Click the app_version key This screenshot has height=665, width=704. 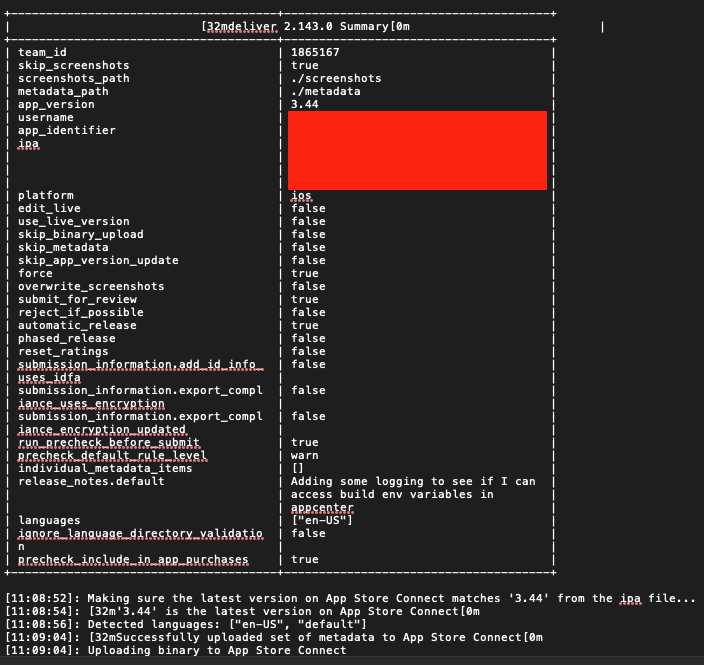point(56,105)
